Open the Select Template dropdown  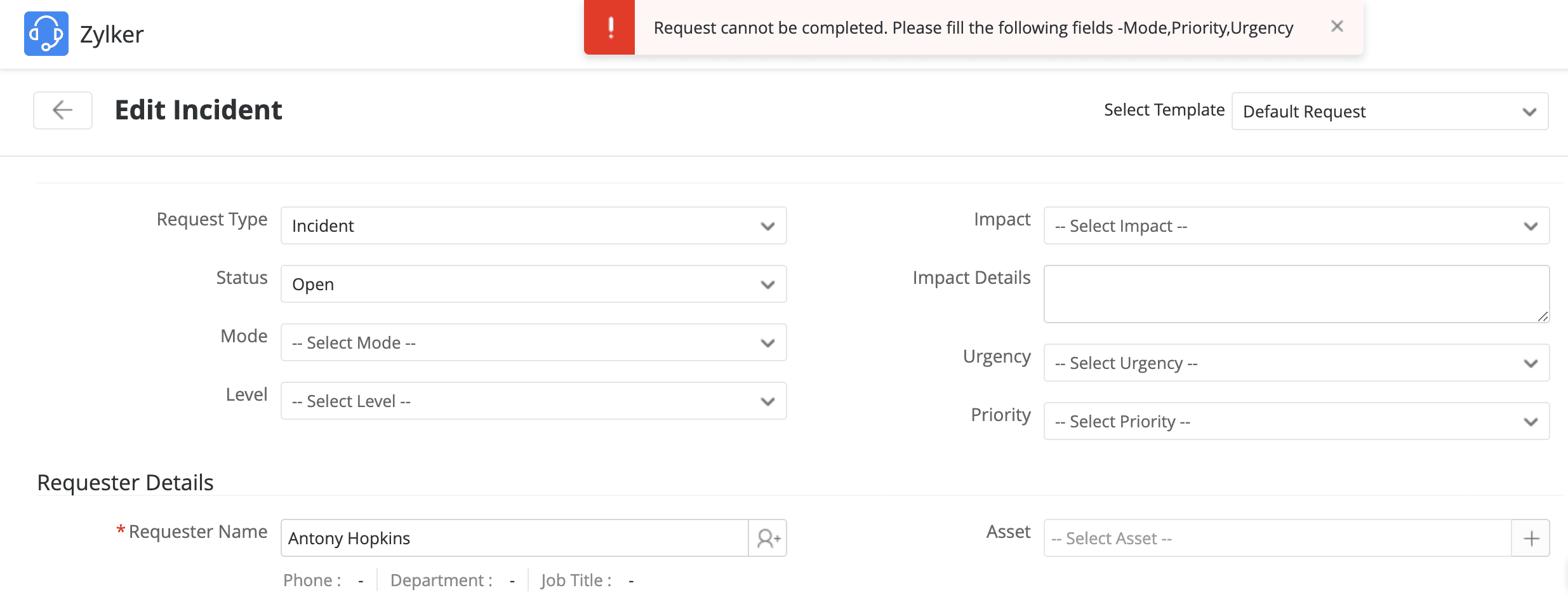pos(1390,112)
